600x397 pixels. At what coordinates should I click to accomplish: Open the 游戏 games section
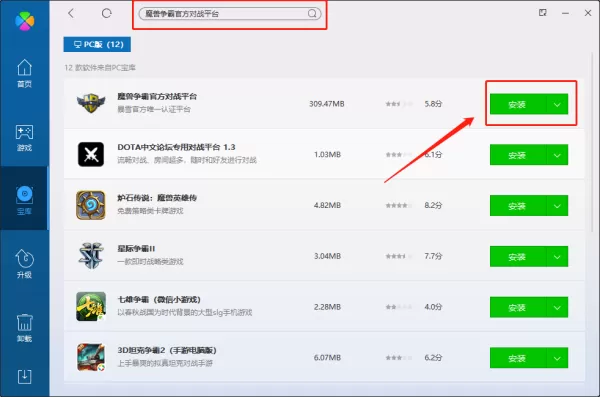pos(24,137)
